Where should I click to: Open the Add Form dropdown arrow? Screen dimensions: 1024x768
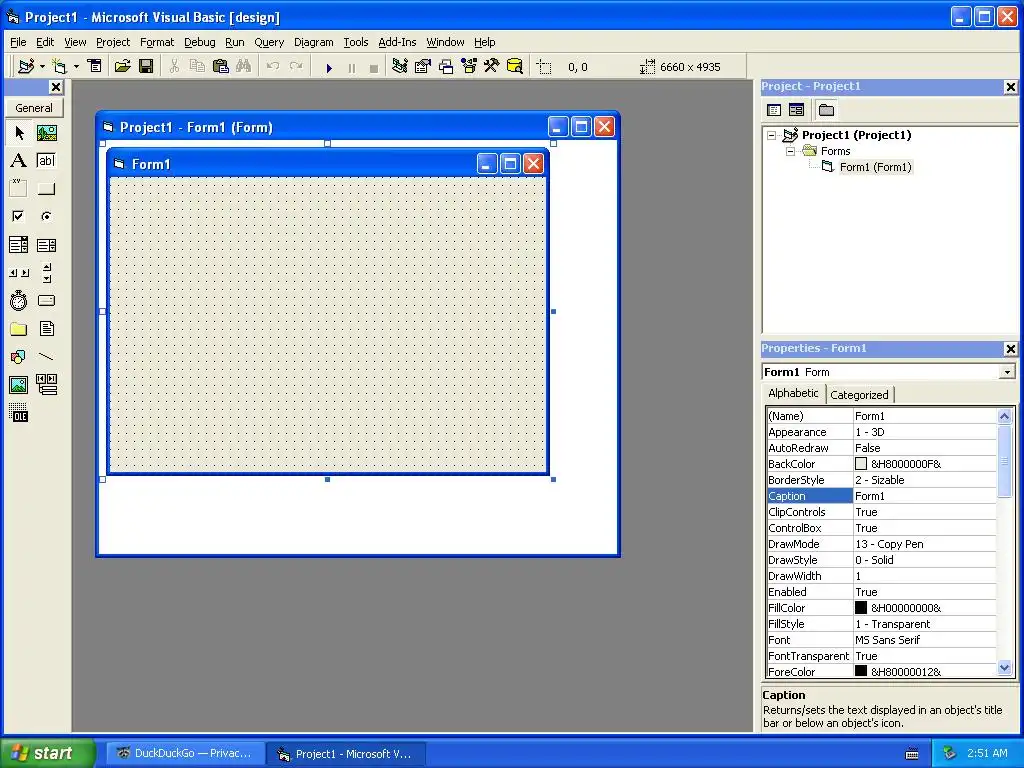pos(76,67)
